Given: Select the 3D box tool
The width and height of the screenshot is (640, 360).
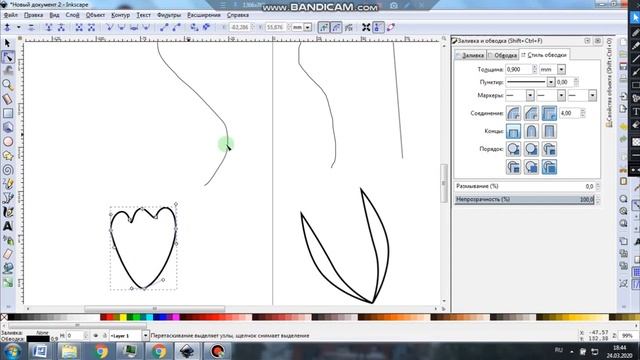Looking at the screenshot, I should pyautogui.click(x=7, y=127).
